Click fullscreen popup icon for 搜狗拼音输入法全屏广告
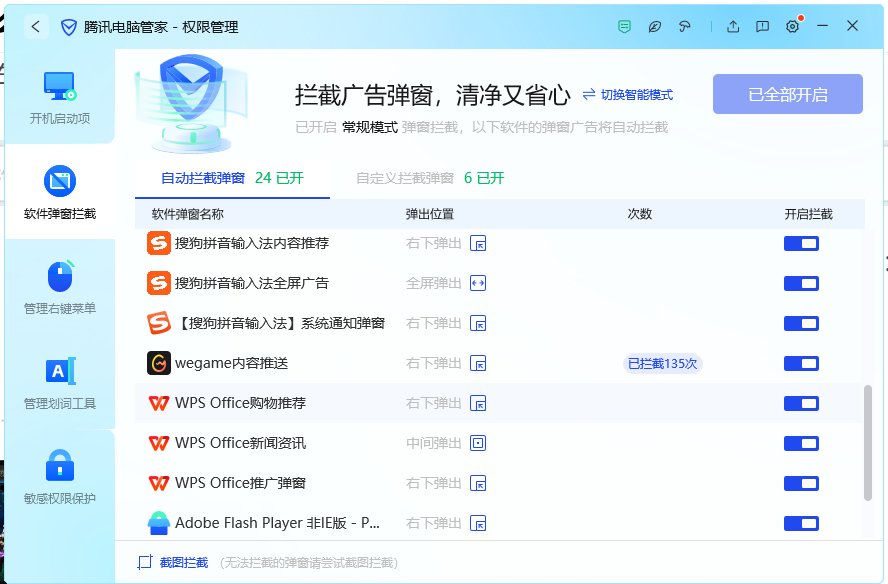The width and height of the screenshot is (888, 584). tap(478, 283)
